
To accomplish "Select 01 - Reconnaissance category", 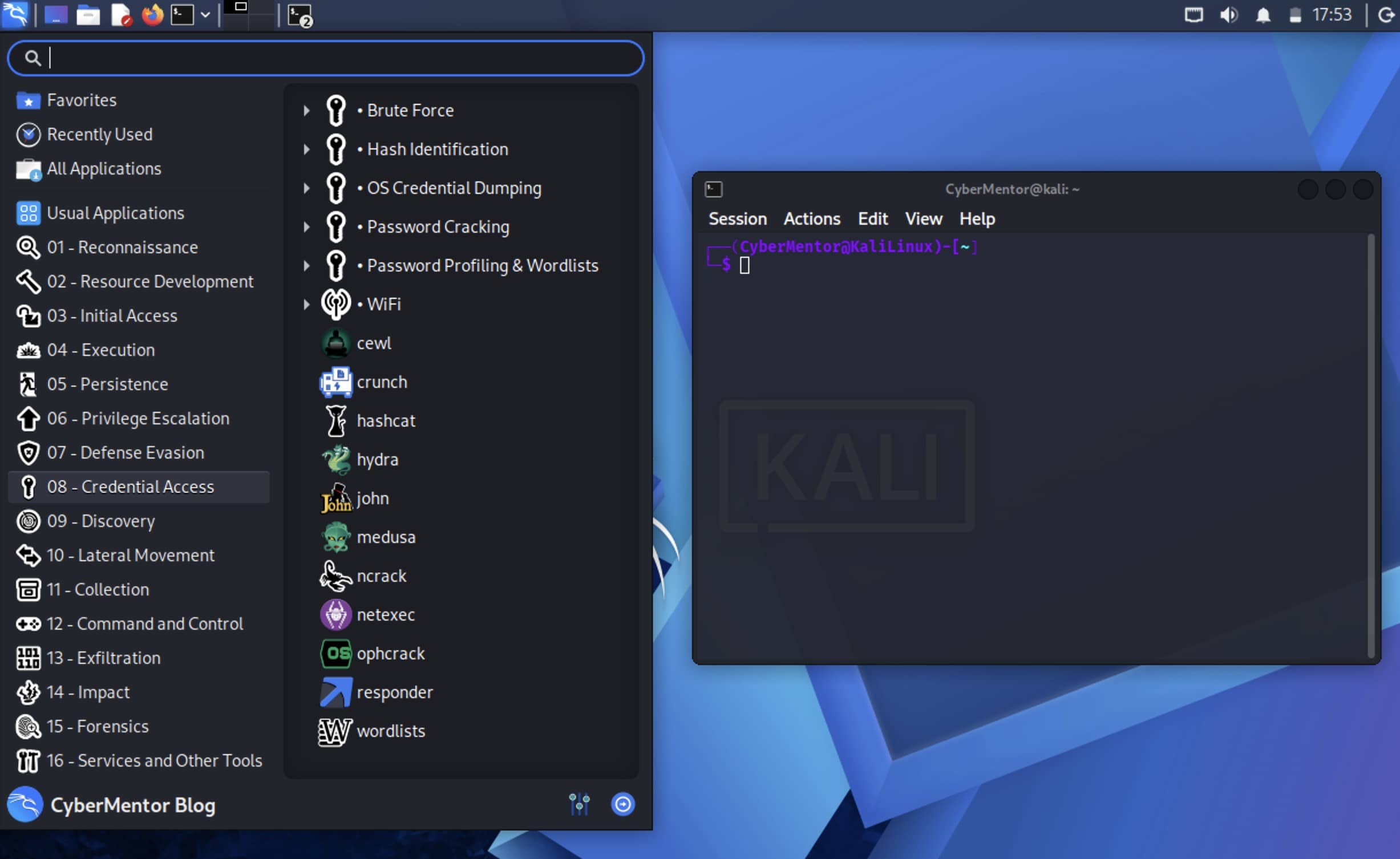I will tap(139, 248).
